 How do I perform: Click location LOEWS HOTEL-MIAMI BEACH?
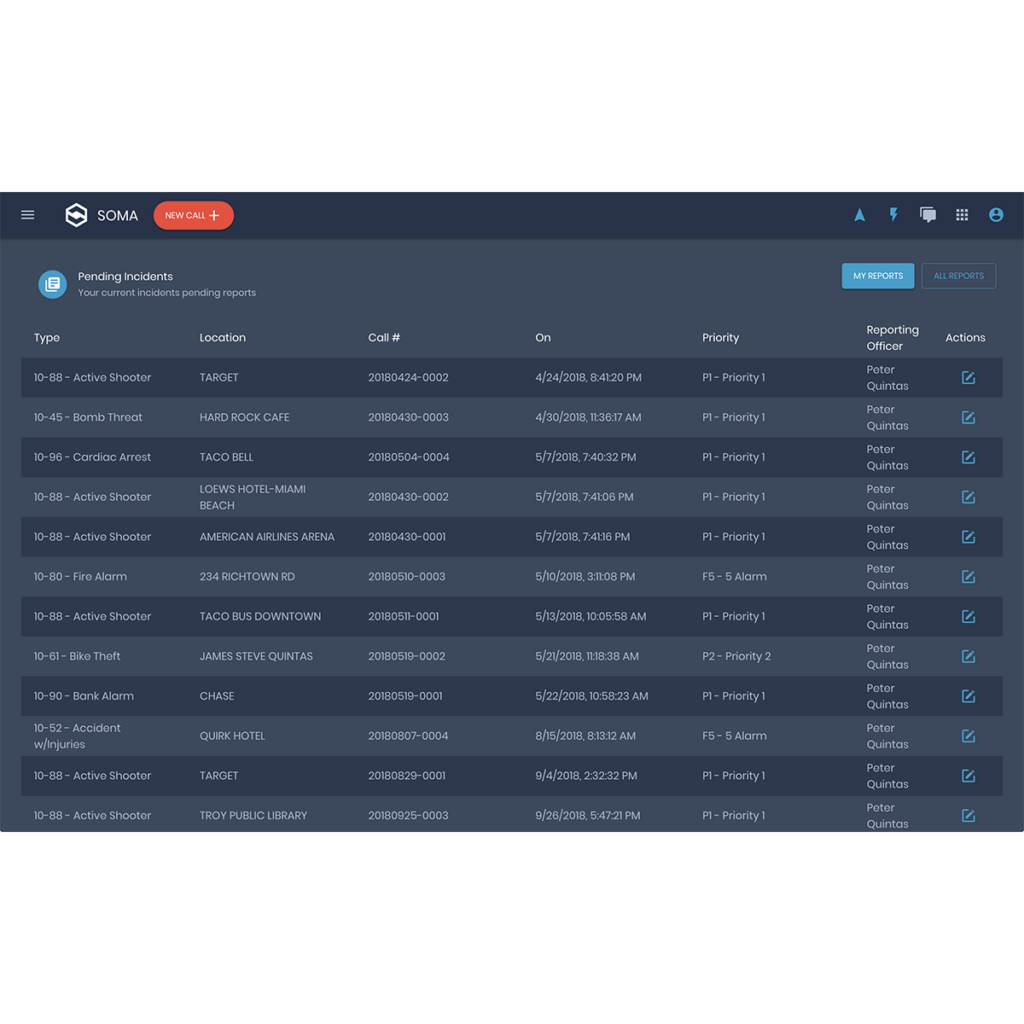252,497
